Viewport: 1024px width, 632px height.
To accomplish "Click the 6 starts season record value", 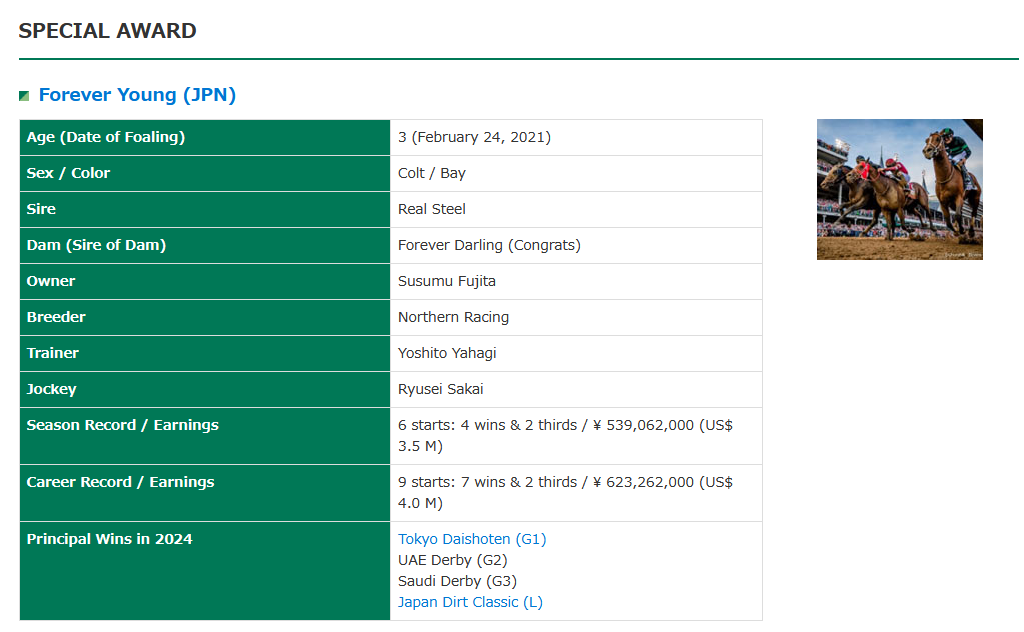I will point(566,435).
